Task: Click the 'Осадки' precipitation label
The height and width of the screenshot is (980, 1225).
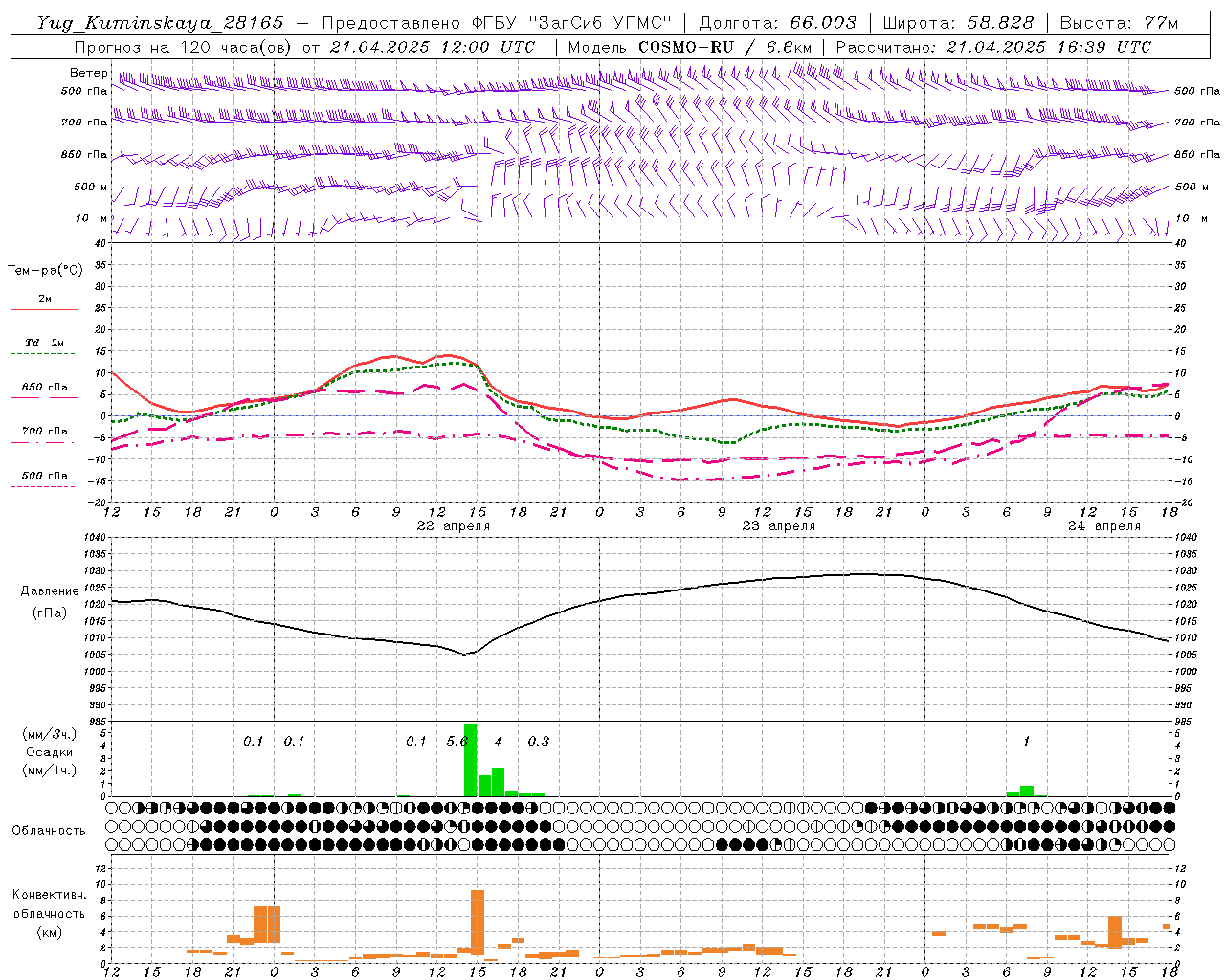Action: click(x=48, y=752)
